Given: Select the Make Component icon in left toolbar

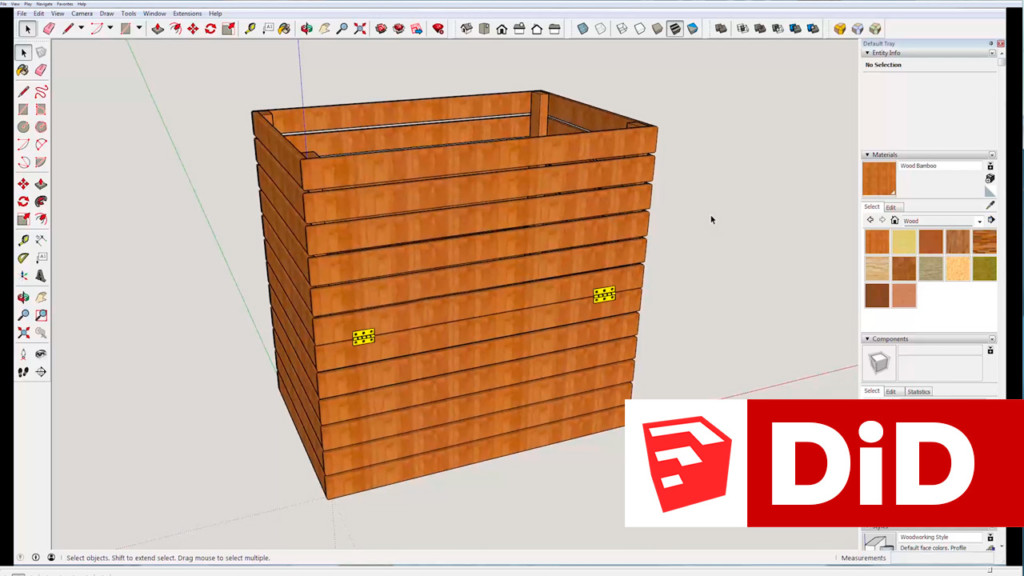Looking at the screenshot, I should click(41, 52).
